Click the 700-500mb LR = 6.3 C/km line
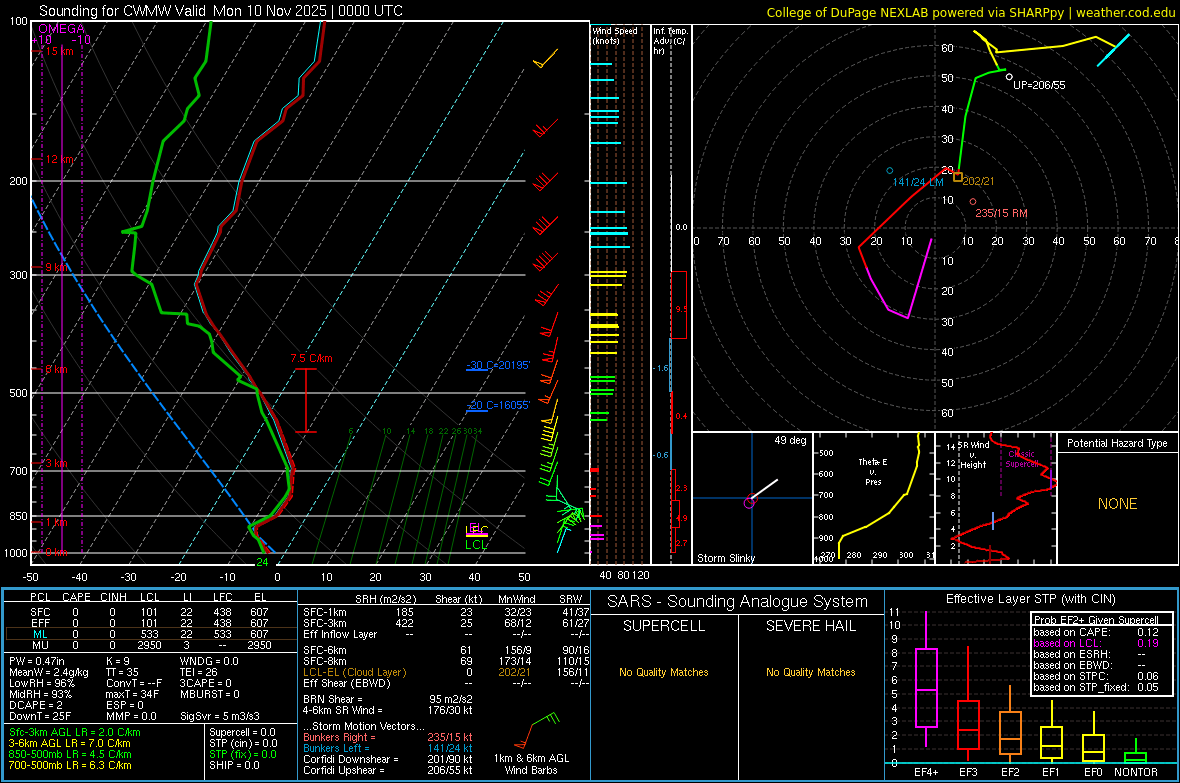Viewport: 1180px width, 783px height. tap(70, 765)
